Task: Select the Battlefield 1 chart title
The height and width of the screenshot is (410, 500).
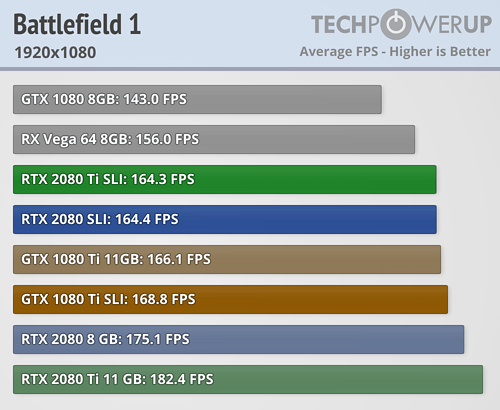Action: coord(77,24)
